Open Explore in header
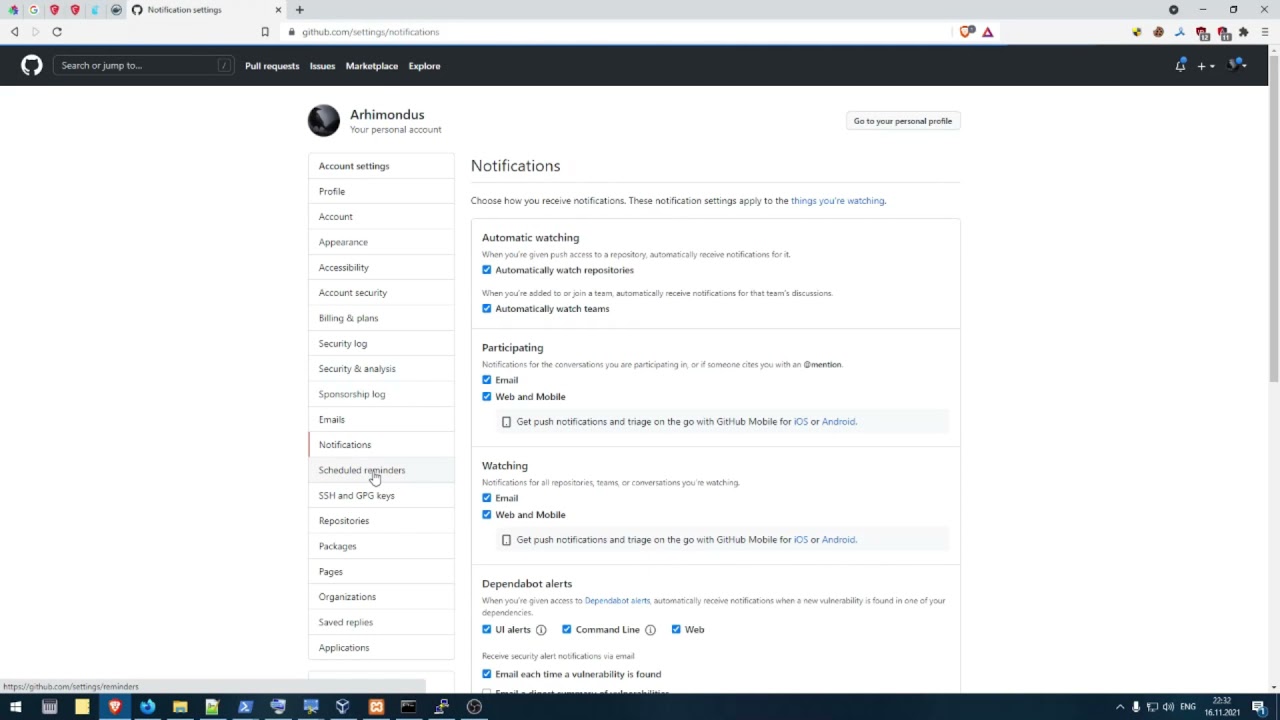This screenshot has height=720, width=1280. click(424, 66)
